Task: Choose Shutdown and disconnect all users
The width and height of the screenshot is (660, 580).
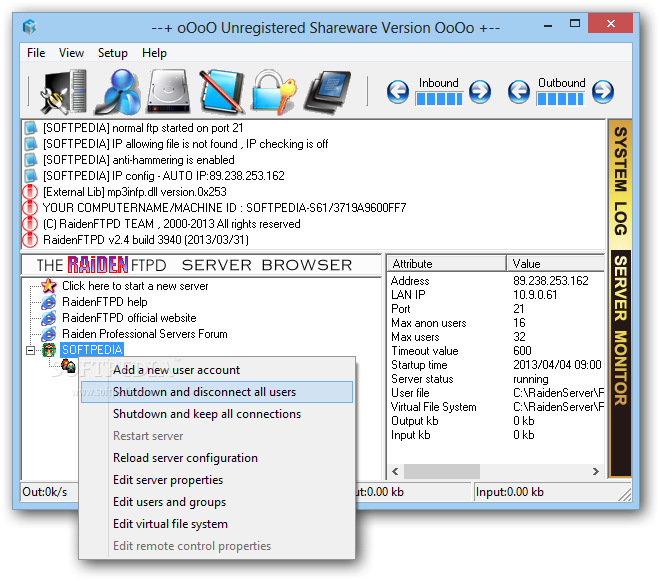Action: (217, 392)
